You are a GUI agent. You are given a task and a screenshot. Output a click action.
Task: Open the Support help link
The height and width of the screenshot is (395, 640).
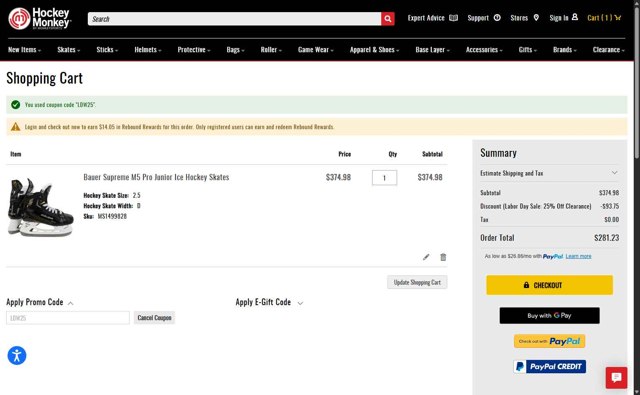pyautogui.click(x=484, y=18)
